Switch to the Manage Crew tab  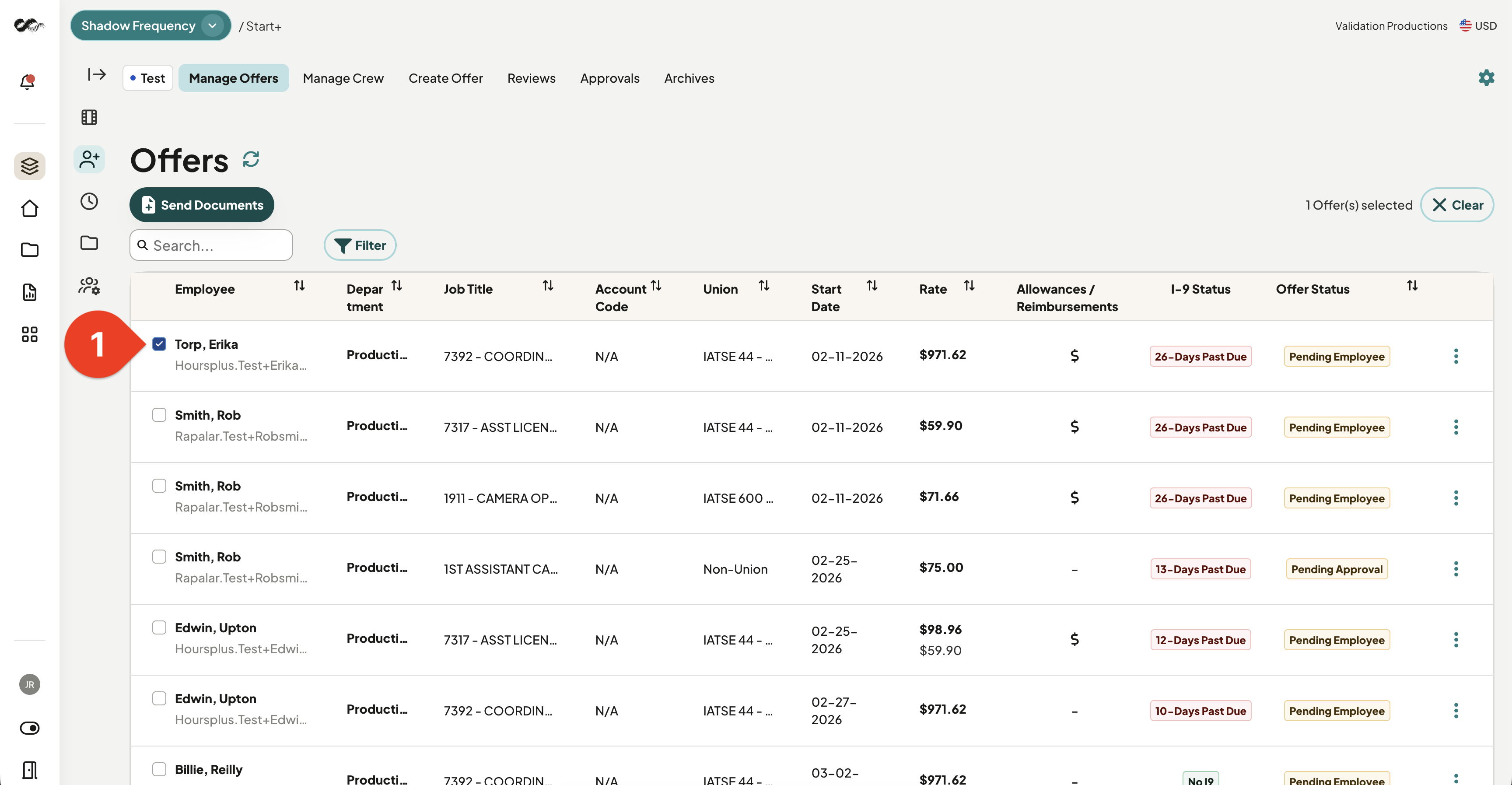point(343,78)
